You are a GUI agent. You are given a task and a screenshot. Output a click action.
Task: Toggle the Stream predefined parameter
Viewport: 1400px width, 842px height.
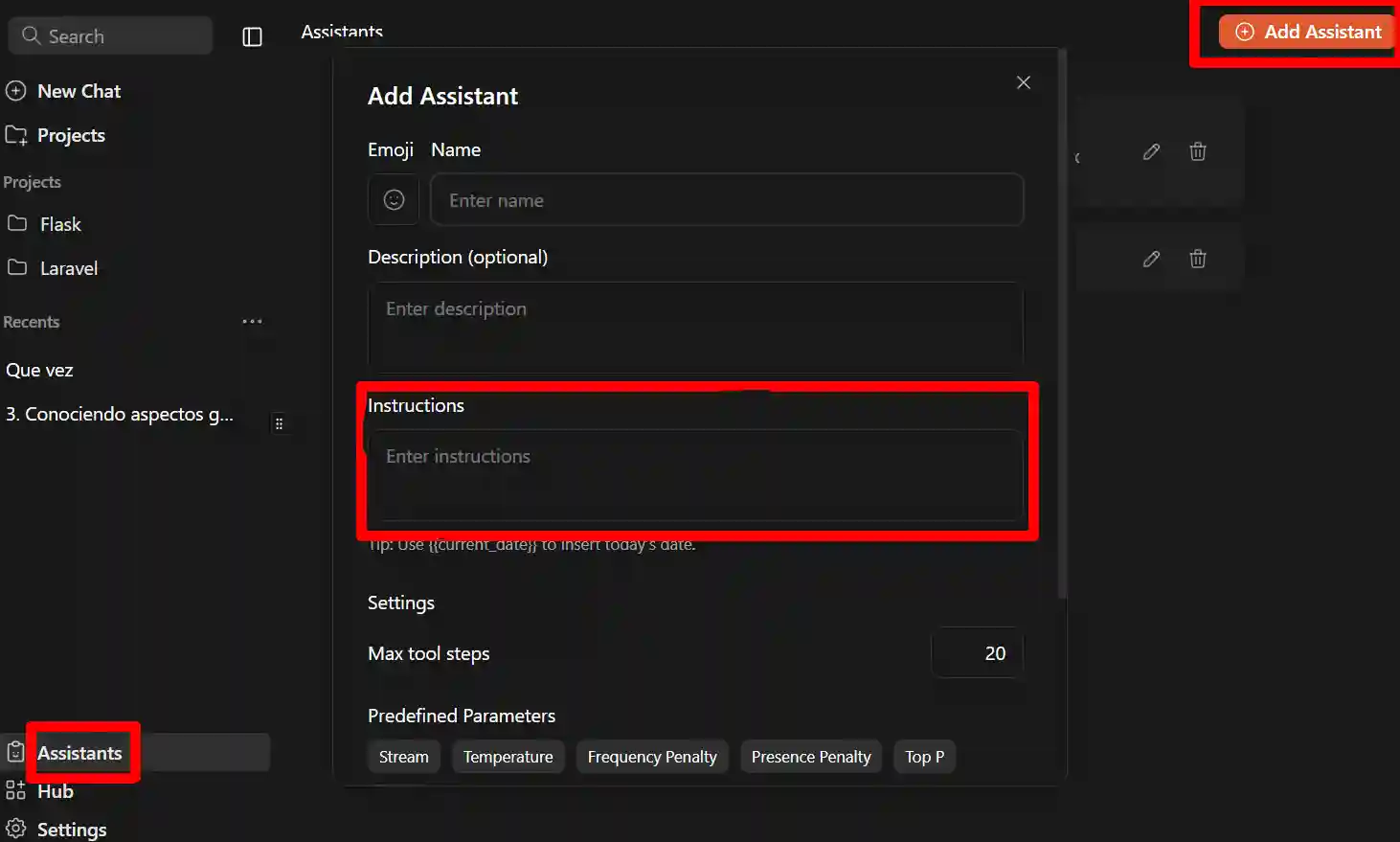pyautogui.click(x=403, y=757)
